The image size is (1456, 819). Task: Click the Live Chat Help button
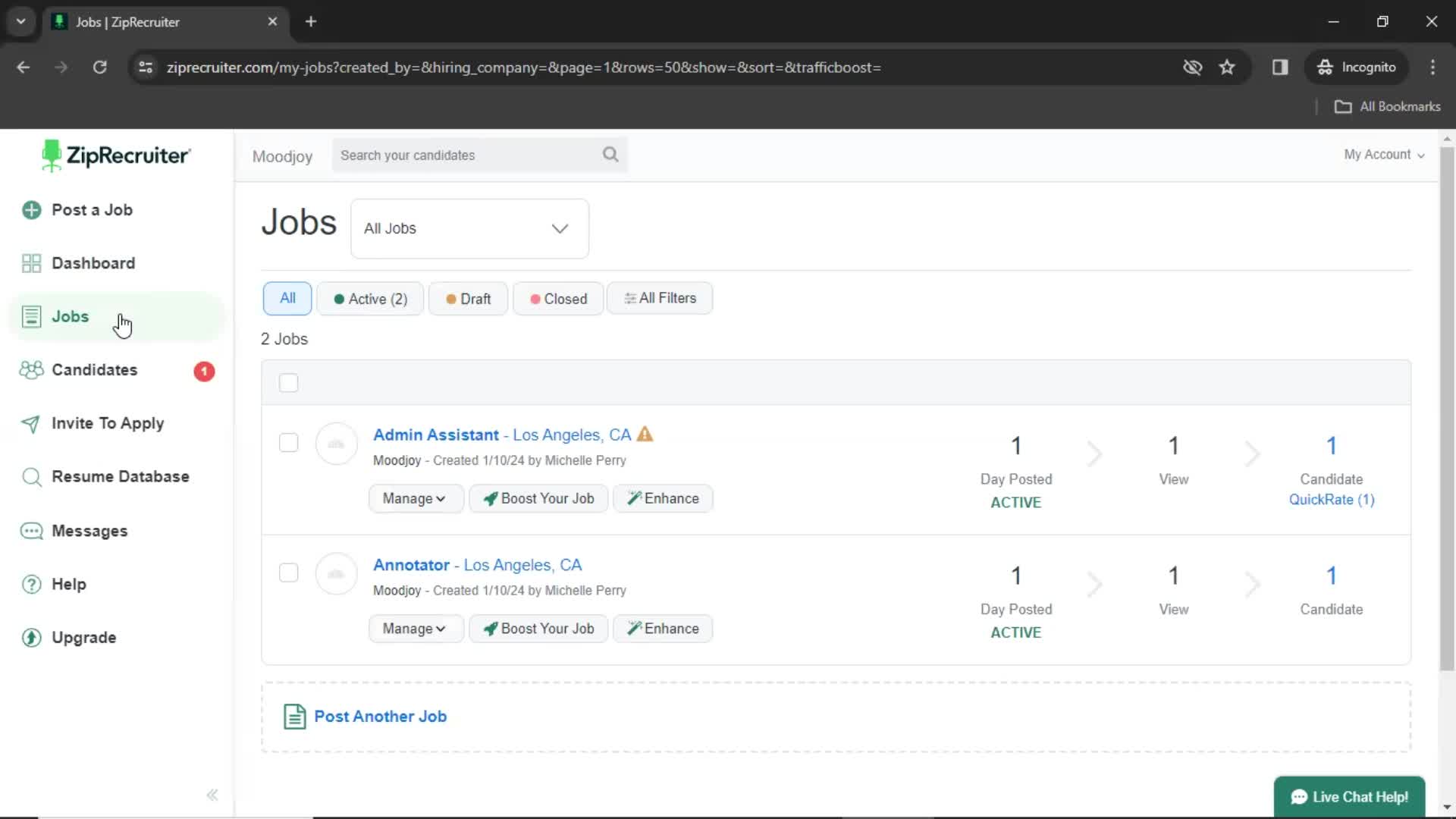tap(1350, 796)
